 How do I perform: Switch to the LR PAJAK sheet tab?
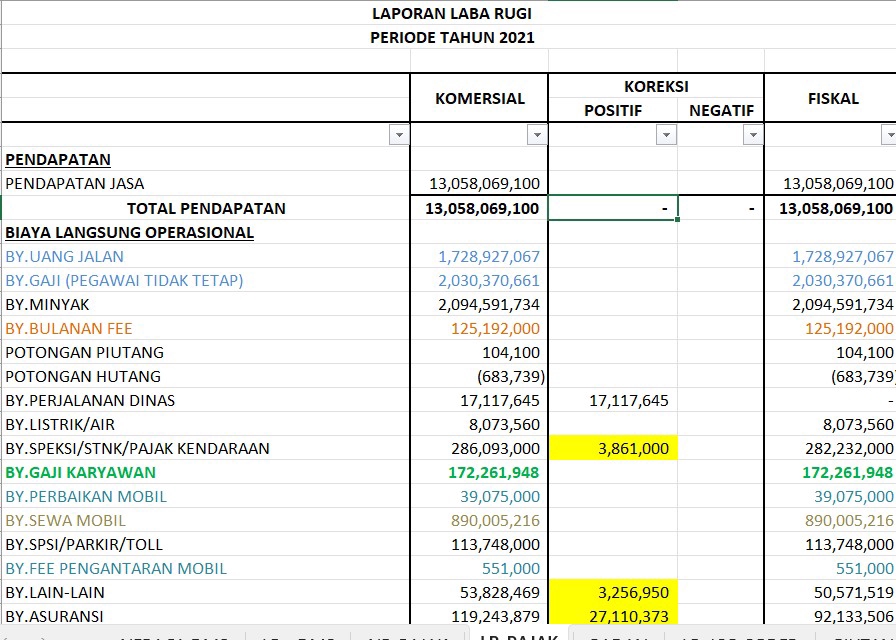coord(520,633)
